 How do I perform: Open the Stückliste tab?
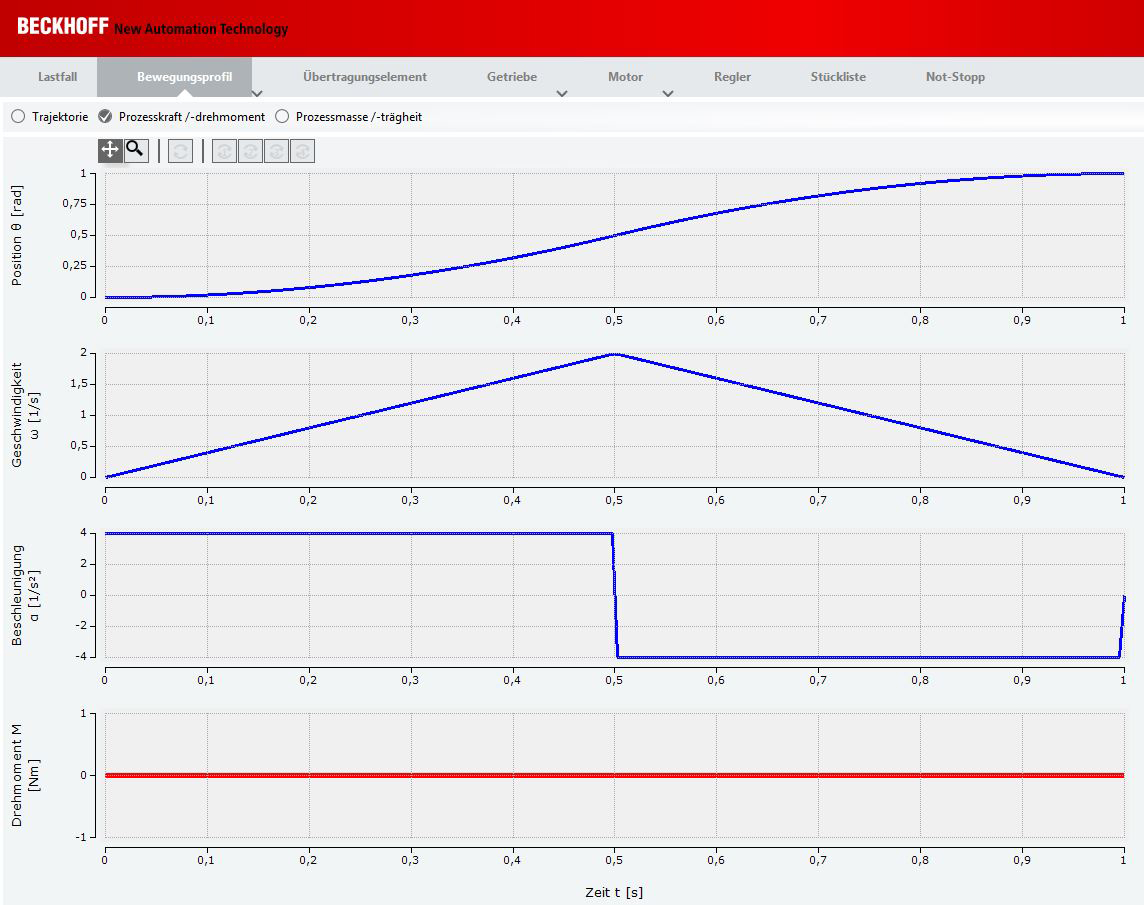click(838, 77)
